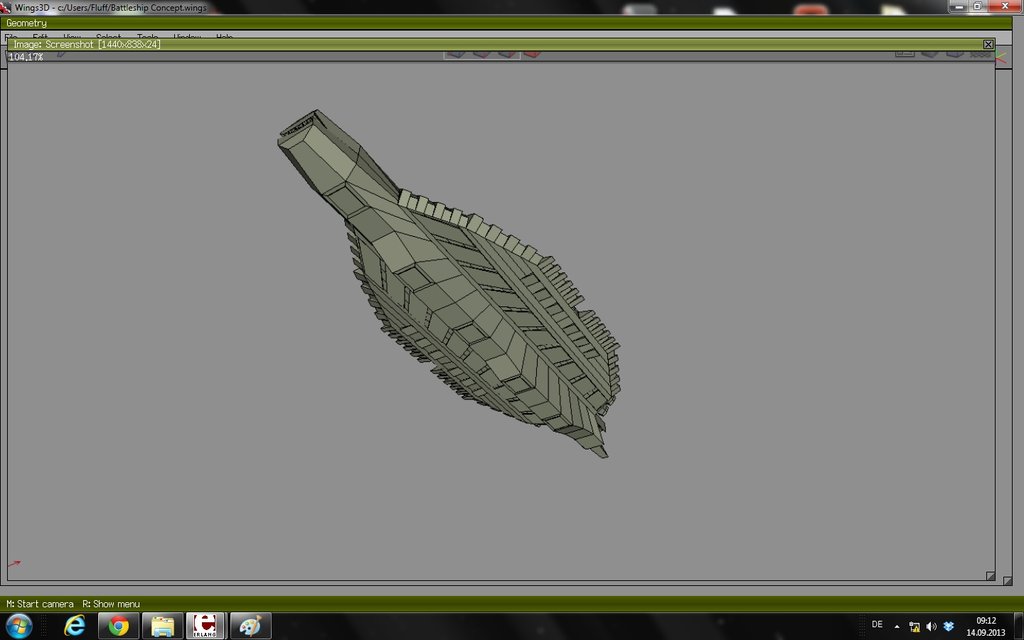Launch Internet Explorer from the taskbar
This screenshot has height=640, width=1024.
74,626
